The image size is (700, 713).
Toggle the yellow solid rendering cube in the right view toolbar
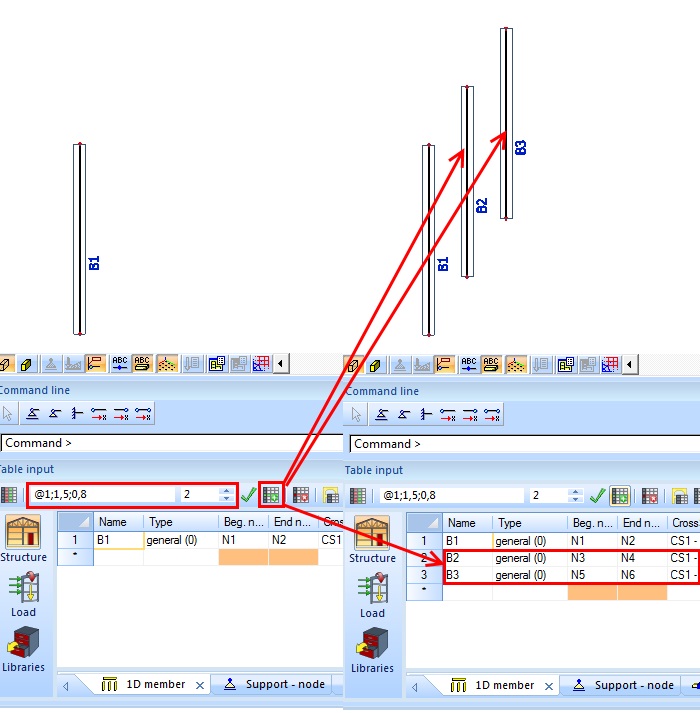point(372,364)
